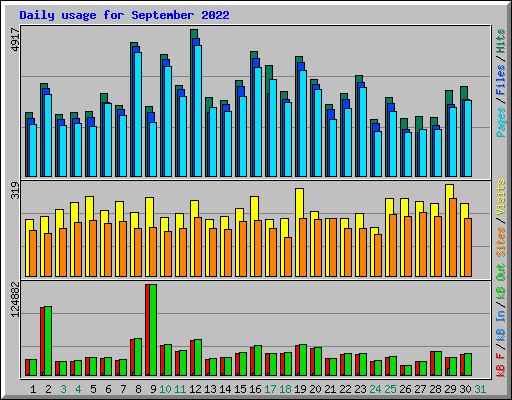
Task: Click the 'Sites' legend label
Action: pyautogui.click(x=501, y=241)
